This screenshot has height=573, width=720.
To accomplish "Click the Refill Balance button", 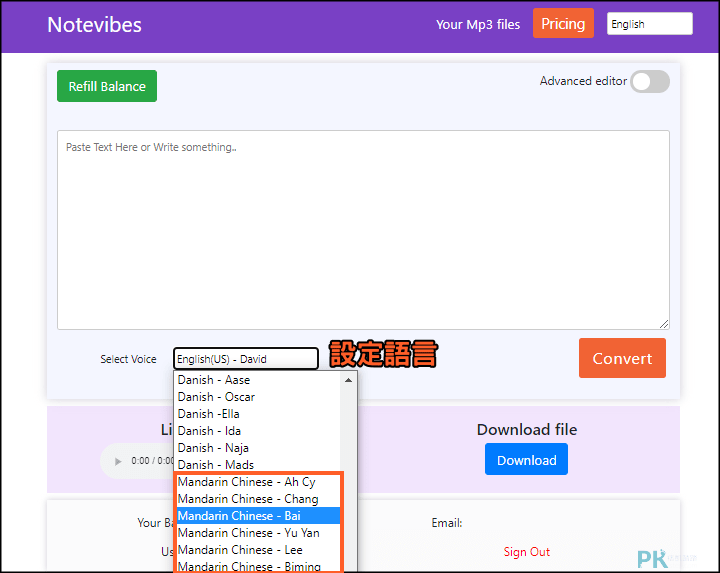I will tap(107, 86).
